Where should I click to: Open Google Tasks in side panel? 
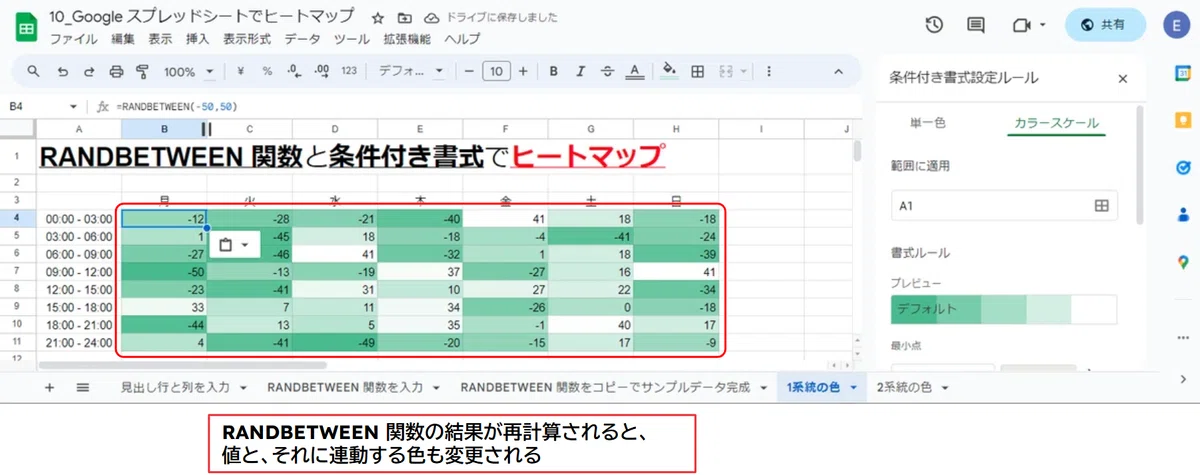coord(1184,167)
